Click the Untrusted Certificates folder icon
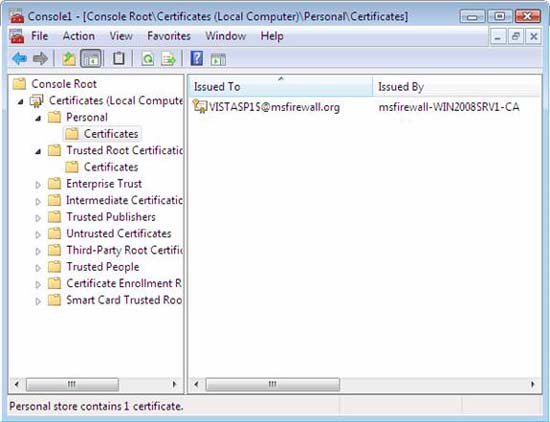The height and width of the screenshot is (422, 550). 54,233
